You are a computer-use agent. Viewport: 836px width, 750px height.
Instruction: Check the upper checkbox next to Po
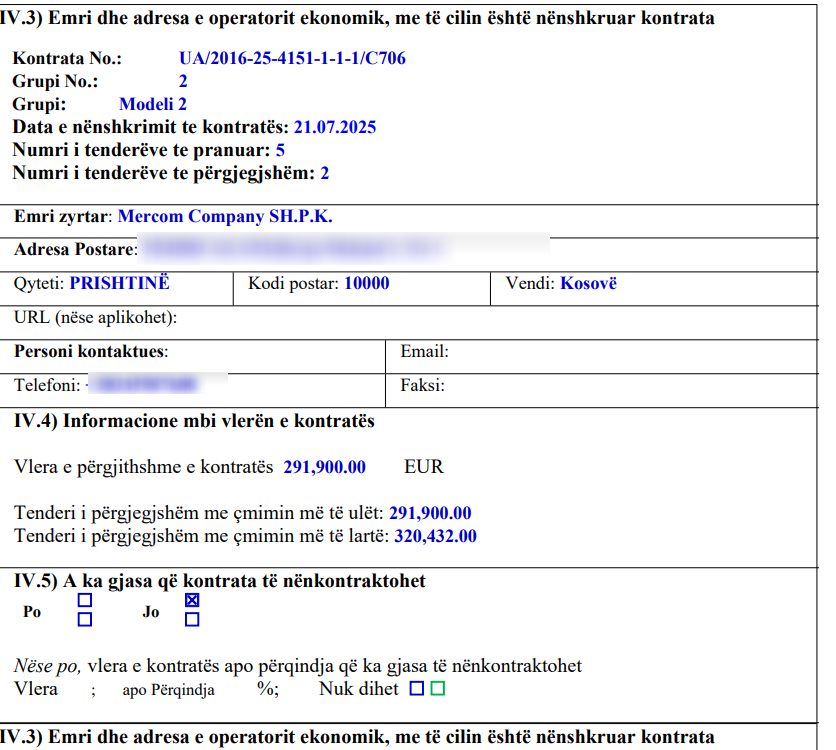[85, 600]
